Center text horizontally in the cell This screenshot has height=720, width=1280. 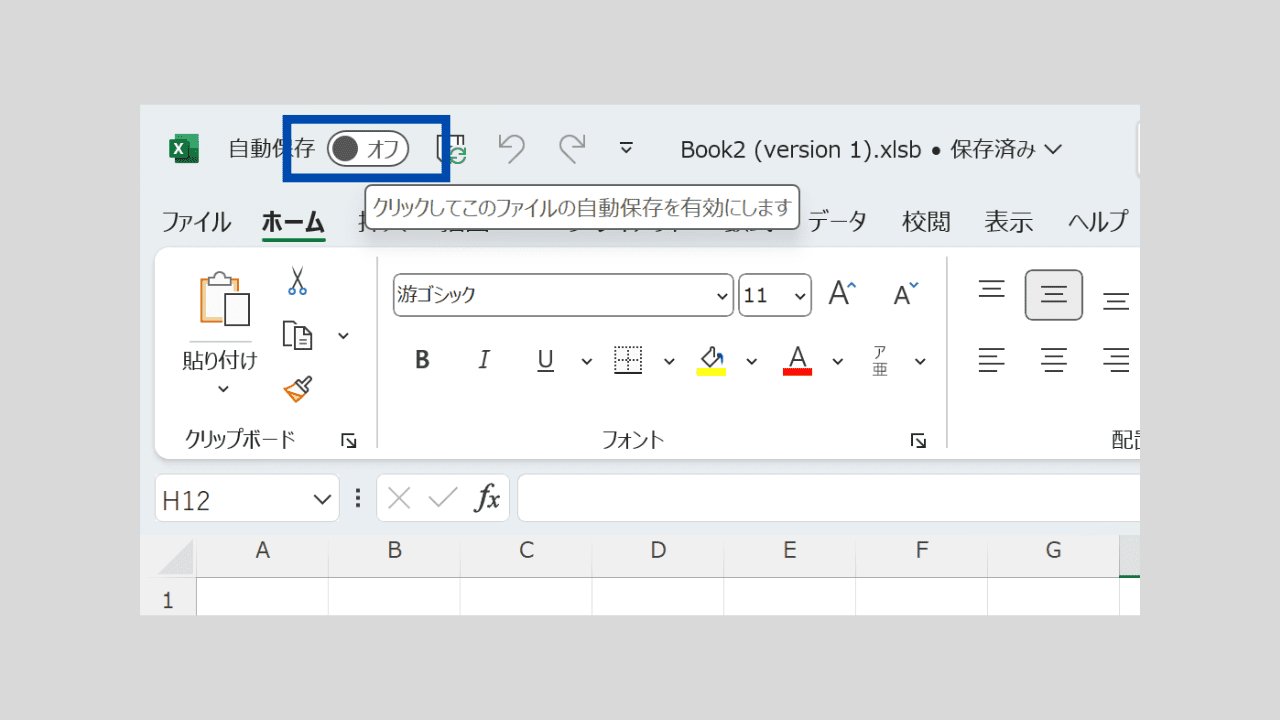[1054, 360]
